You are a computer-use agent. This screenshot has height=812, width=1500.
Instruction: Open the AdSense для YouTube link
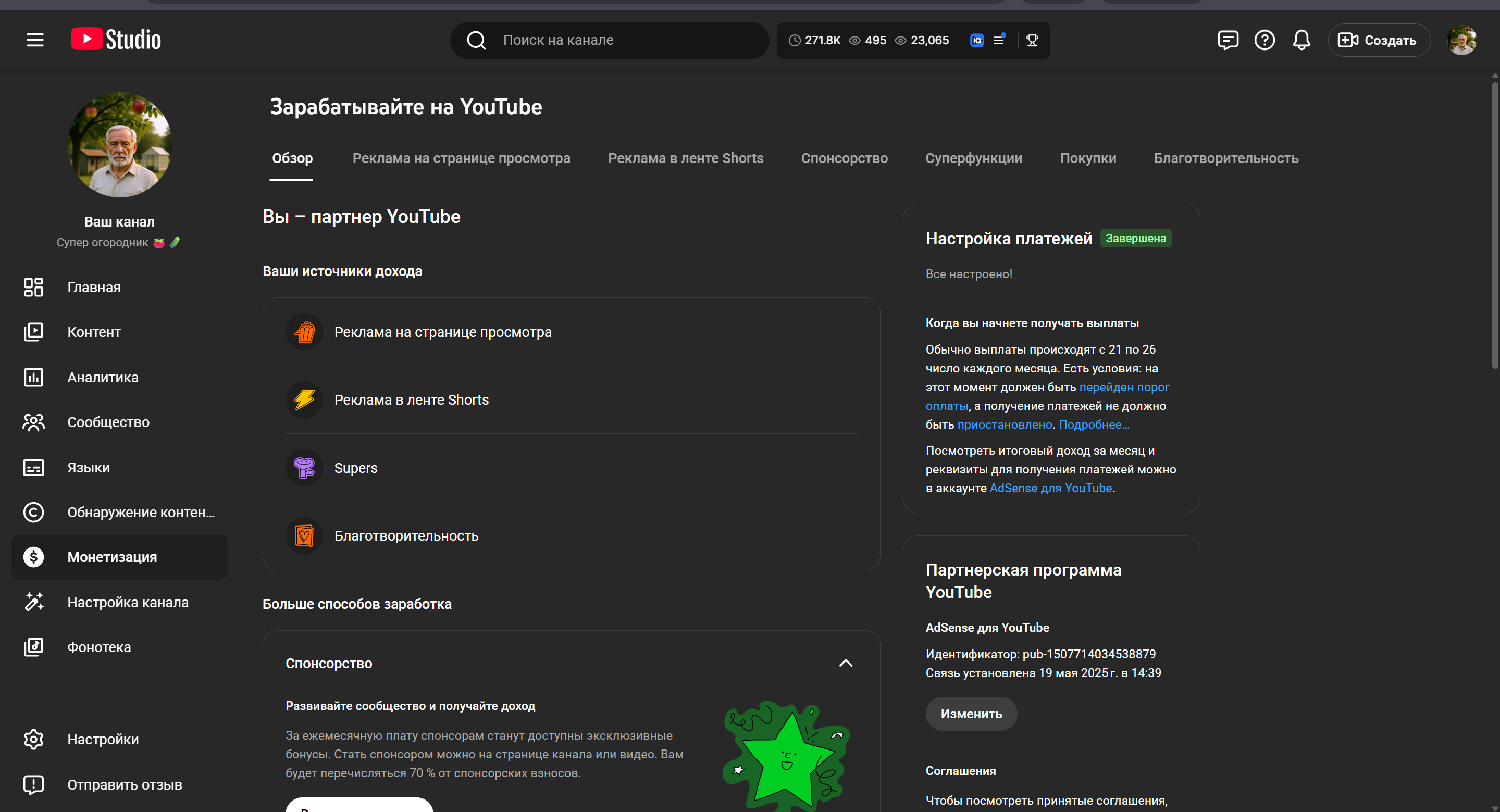click(1050, 489)
